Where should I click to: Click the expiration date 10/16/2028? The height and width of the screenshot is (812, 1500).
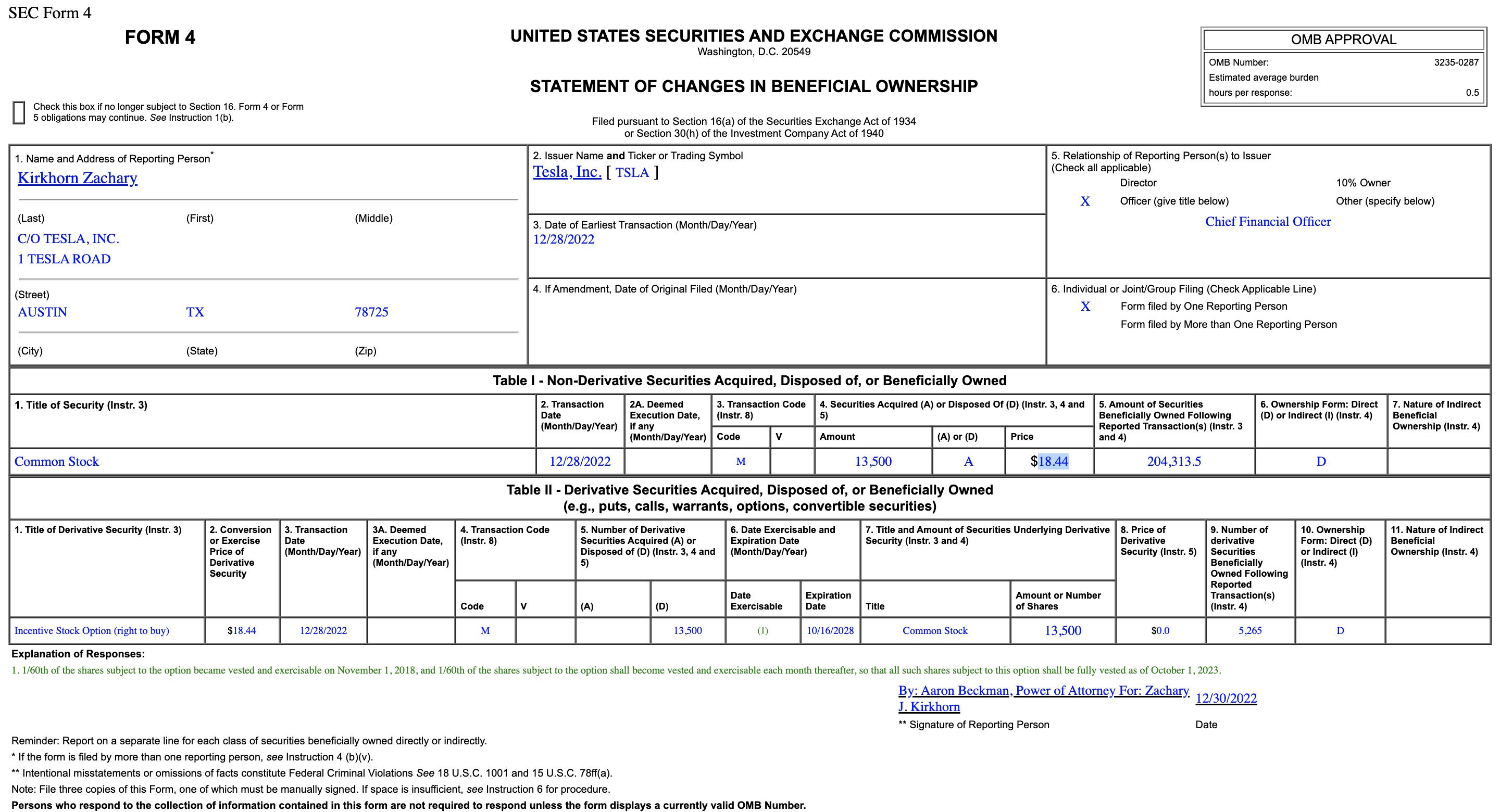pos(830,631)
